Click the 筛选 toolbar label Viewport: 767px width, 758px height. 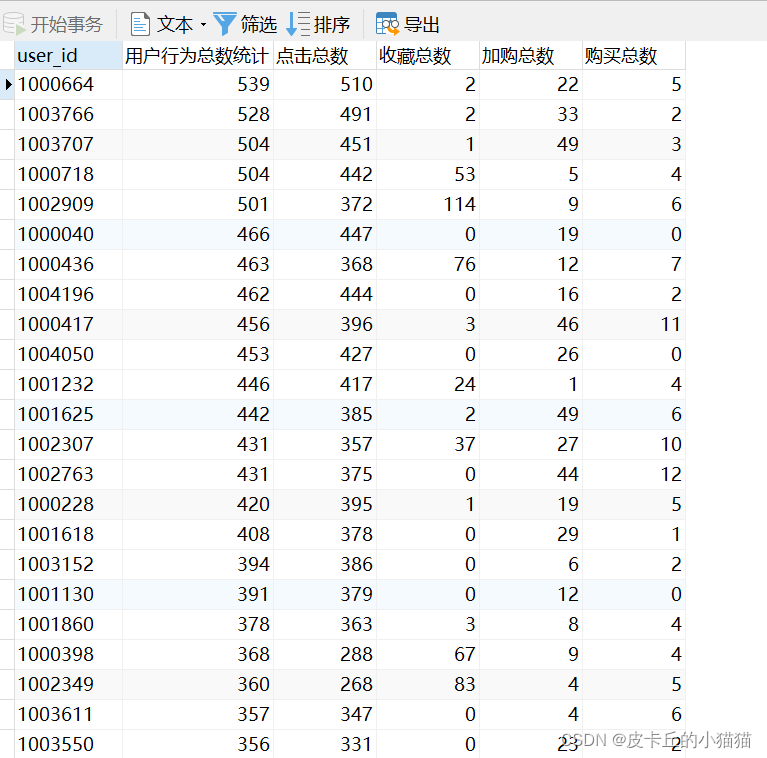(259, 24)
